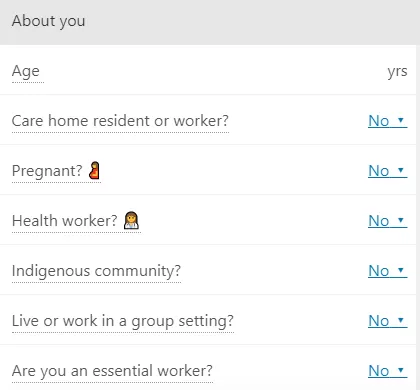Image resolution: width=420 pixels, height=390 pixels.
Task: Open the essential worker No dropdown
Action: (388, 371)
